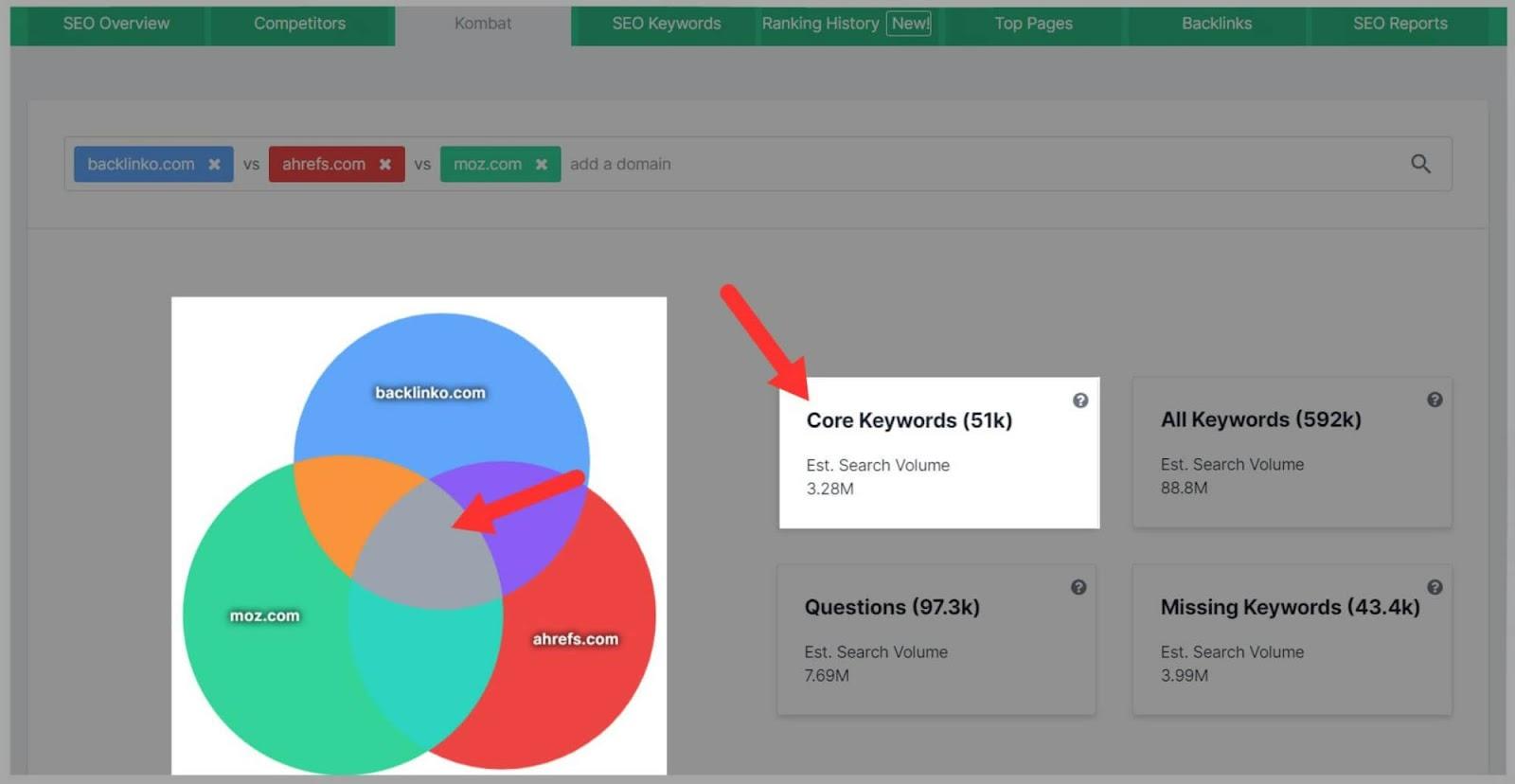Remove backlinko.com domain tag
The width and height of the screenshot is (1515, 784).
pos(214,165)
